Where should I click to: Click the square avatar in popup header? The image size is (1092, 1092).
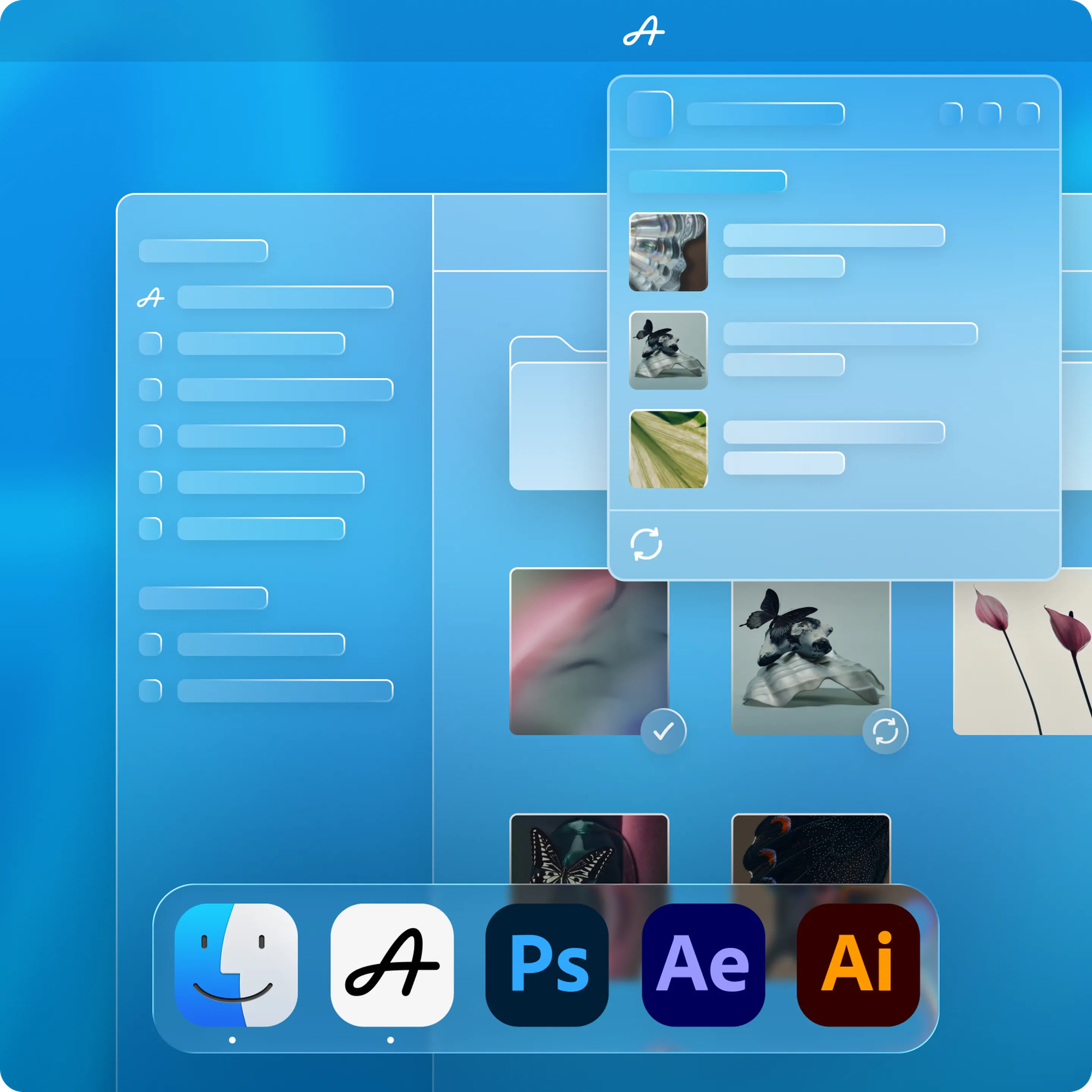[650, 114]
